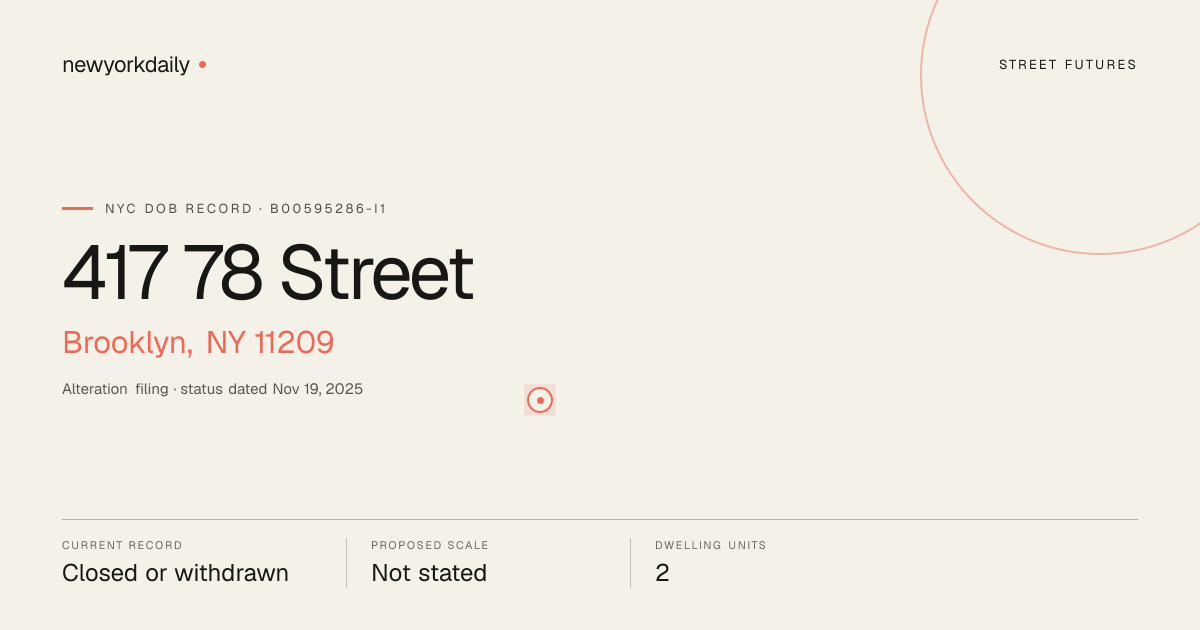Screen dimensions: 1200x630
Task: Click the DWELLING UNITS label
Action: tap(711, 546)
